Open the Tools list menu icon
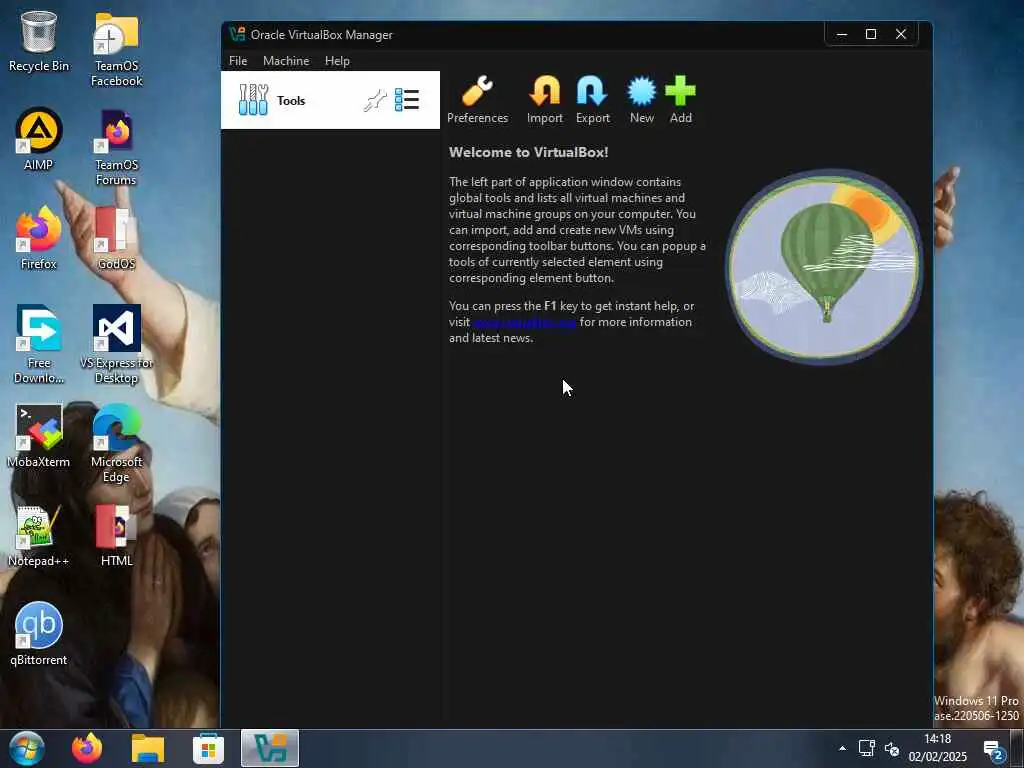 [x=407, y=100]
